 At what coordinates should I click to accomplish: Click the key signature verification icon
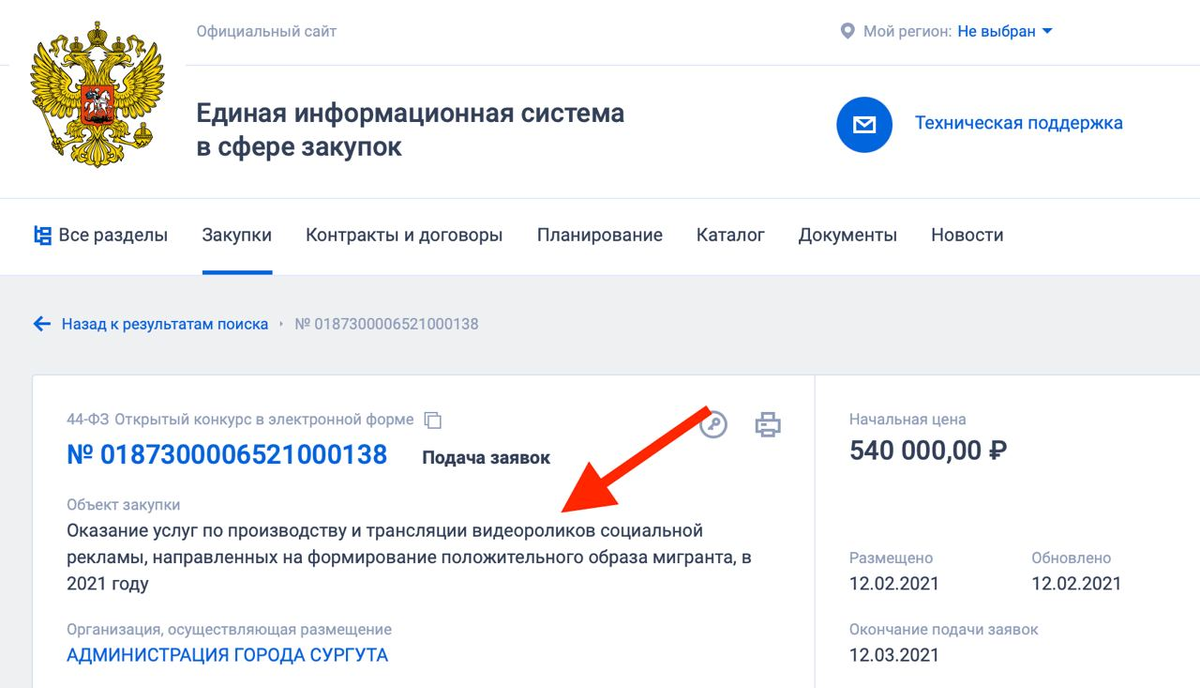714,424
